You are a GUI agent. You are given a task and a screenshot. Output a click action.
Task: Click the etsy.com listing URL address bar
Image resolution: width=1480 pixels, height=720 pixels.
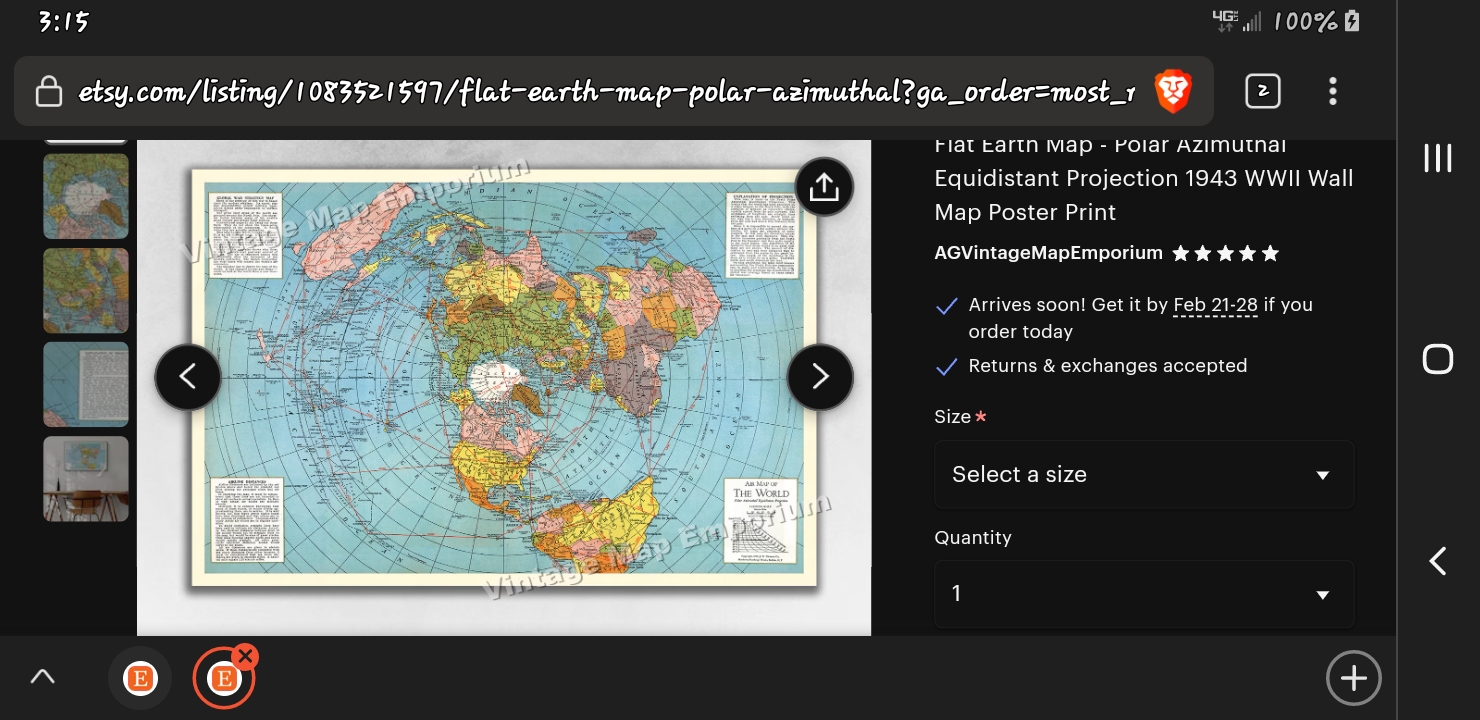605,92
